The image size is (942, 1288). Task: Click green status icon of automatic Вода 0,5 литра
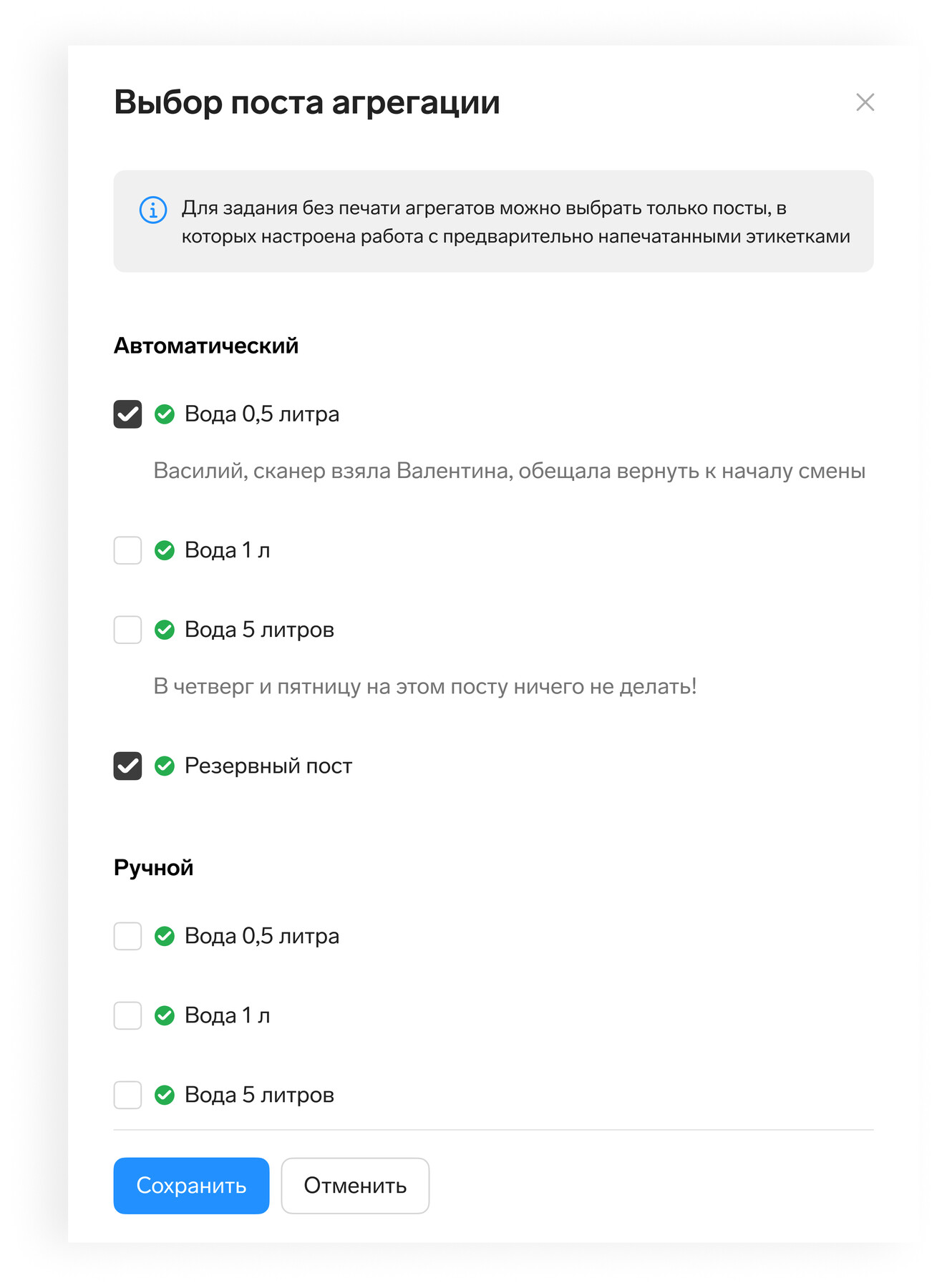pyautogui.click(x=165, y=414)
